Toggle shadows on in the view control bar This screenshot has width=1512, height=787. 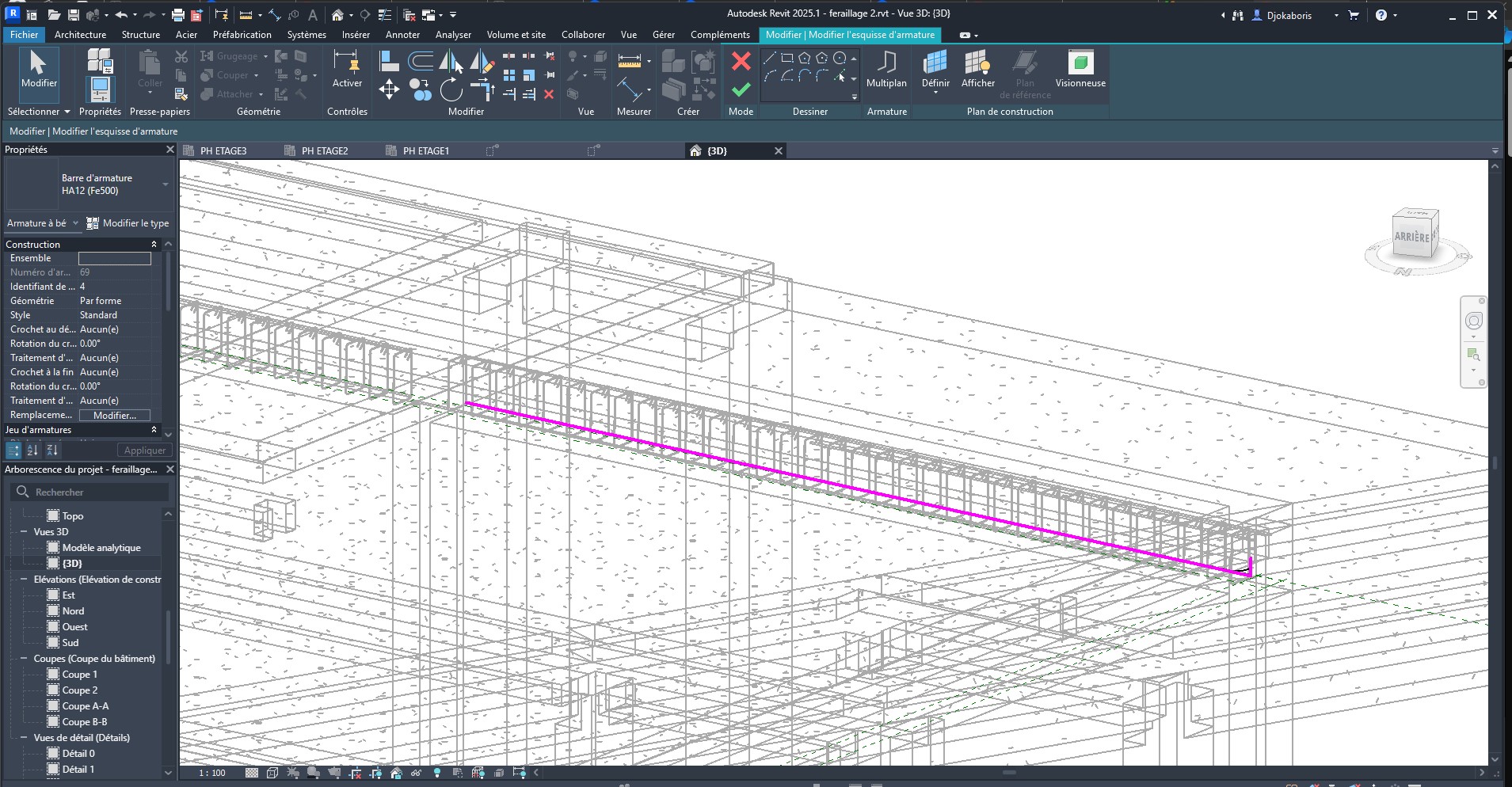click(314, 773)
